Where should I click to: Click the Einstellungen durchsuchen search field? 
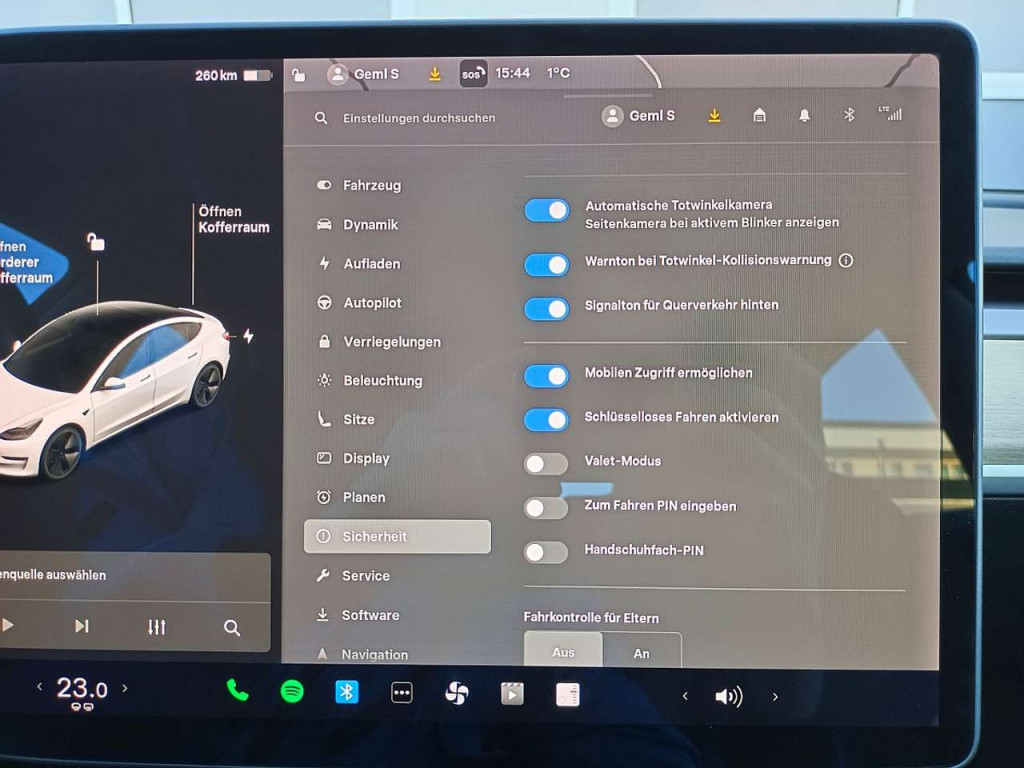click(419, 118)
